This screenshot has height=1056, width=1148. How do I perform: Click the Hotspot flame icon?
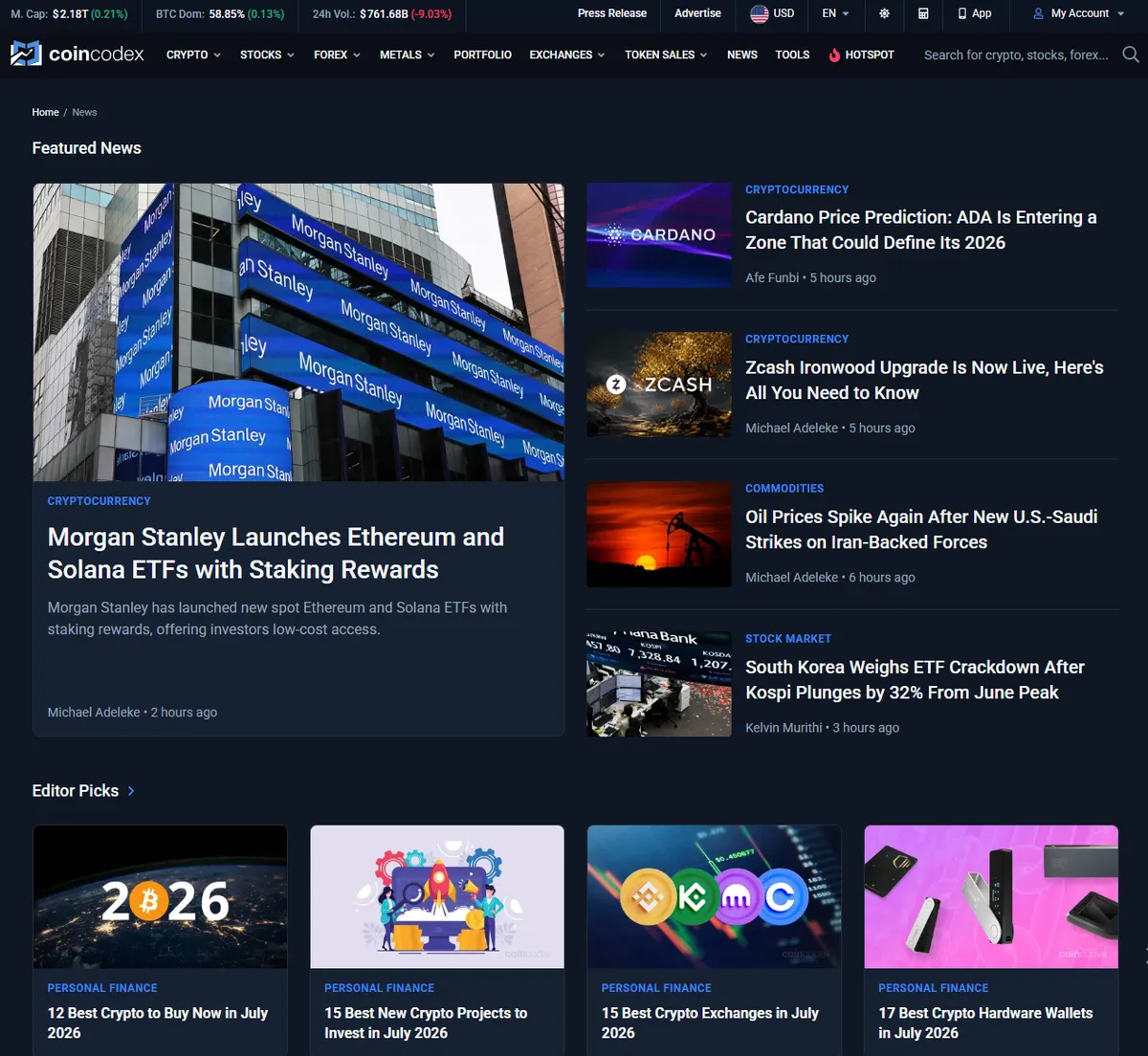pyautogui.click(x=834, y=55)
